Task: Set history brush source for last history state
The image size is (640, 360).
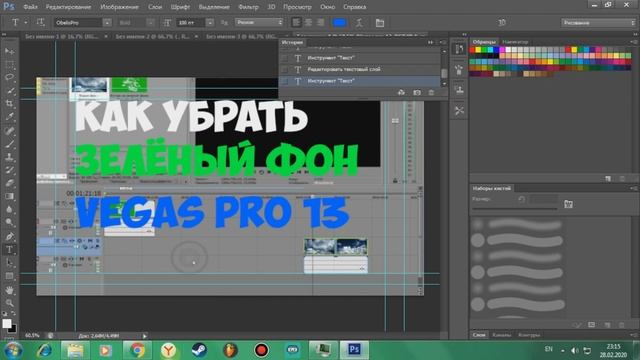Action: tap(285, 81)
